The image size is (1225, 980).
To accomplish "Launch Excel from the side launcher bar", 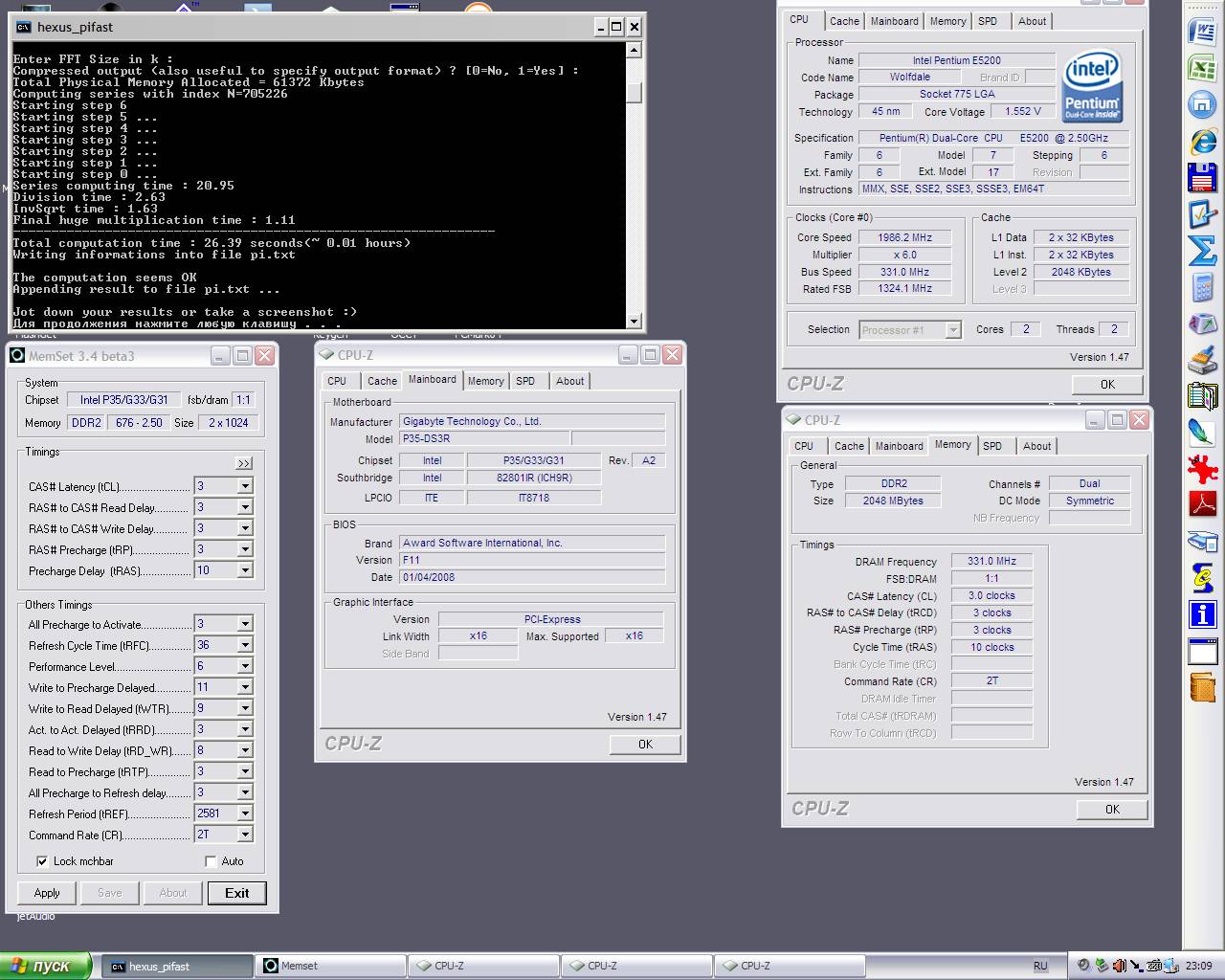I will click(x=1202, y=69).
